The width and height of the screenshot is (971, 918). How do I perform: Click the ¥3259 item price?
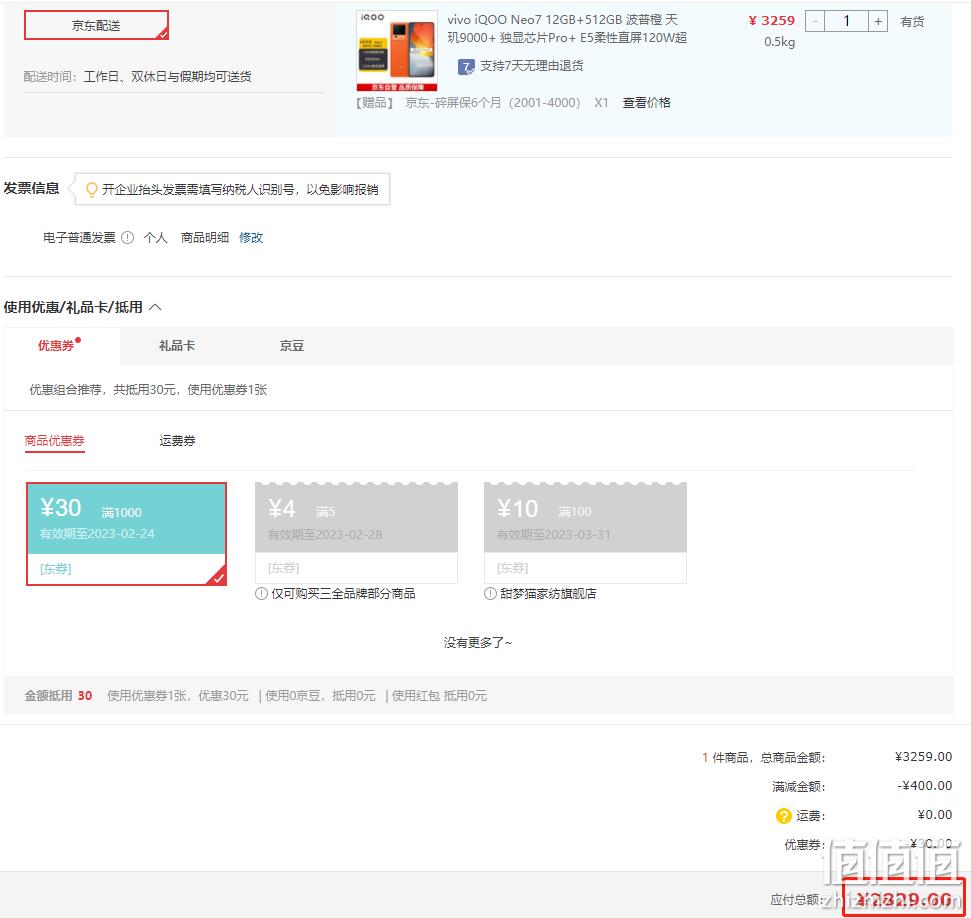772,21
